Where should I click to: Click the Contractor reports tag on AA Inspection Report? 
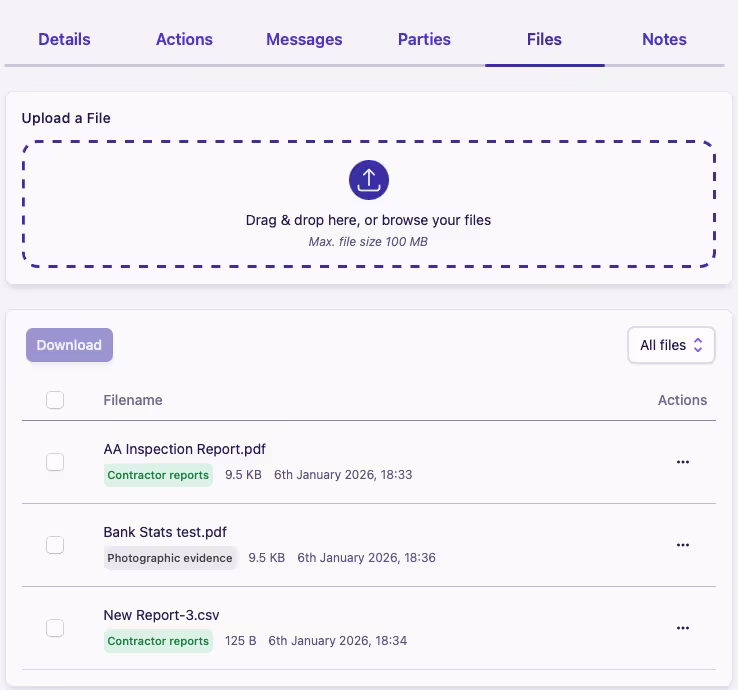pos(158,475)
